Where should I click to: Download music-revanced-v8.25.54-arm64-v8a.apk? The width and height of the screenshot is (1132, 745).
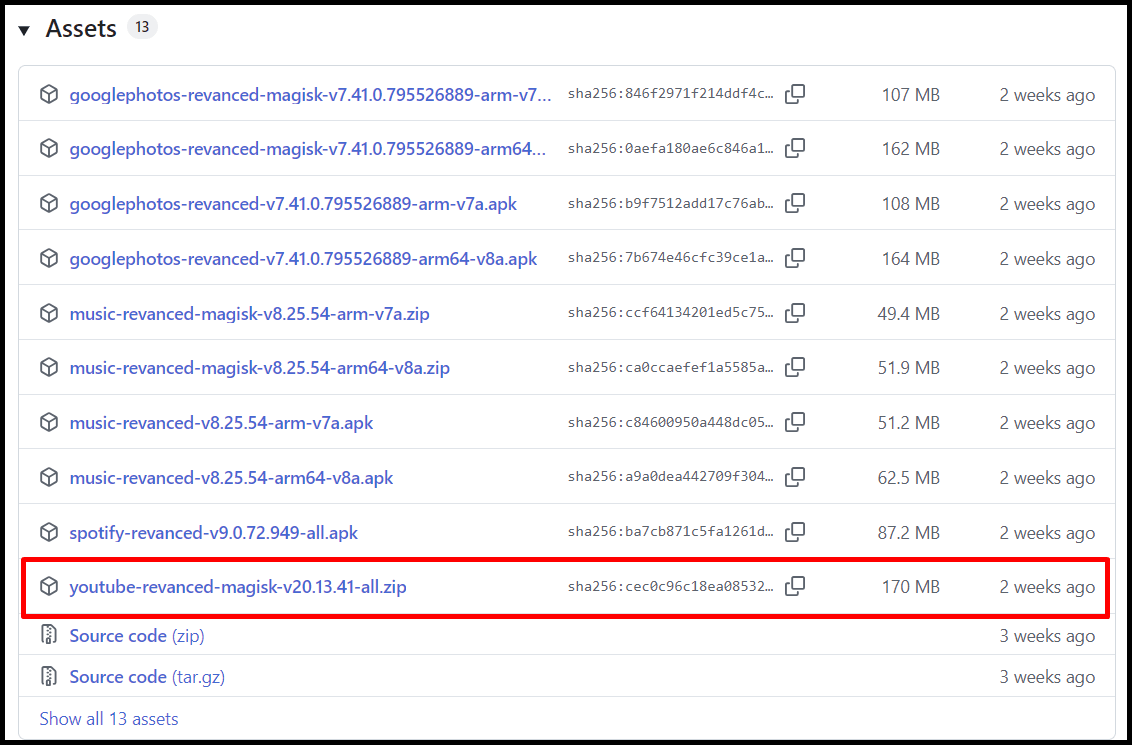[231, 477]
